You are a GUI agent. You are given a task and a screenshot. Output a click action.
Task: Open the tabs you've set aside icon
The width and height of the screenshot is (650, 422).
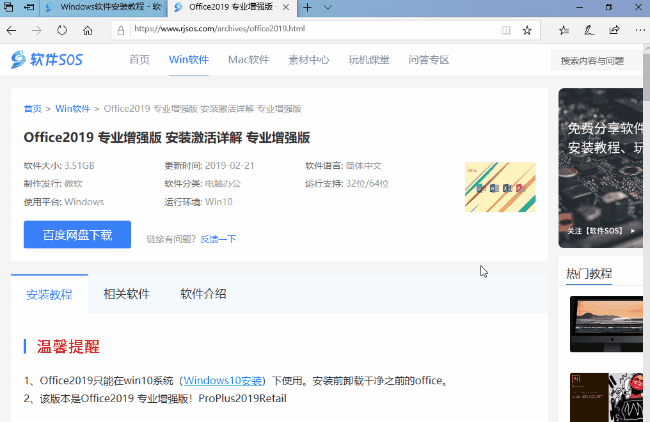(x=9, y=7)
